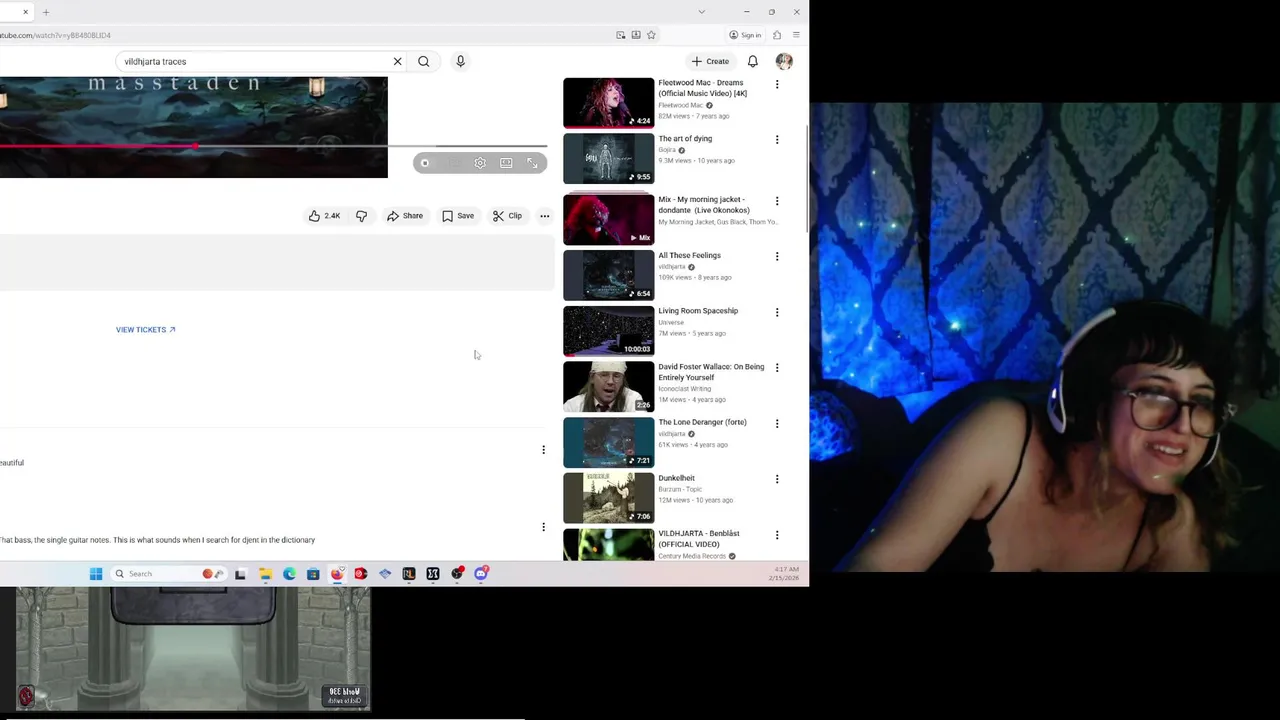Open Dunkelheit by Burzum video
Viewport: 1280px width, 720px height.
(608, 497)
